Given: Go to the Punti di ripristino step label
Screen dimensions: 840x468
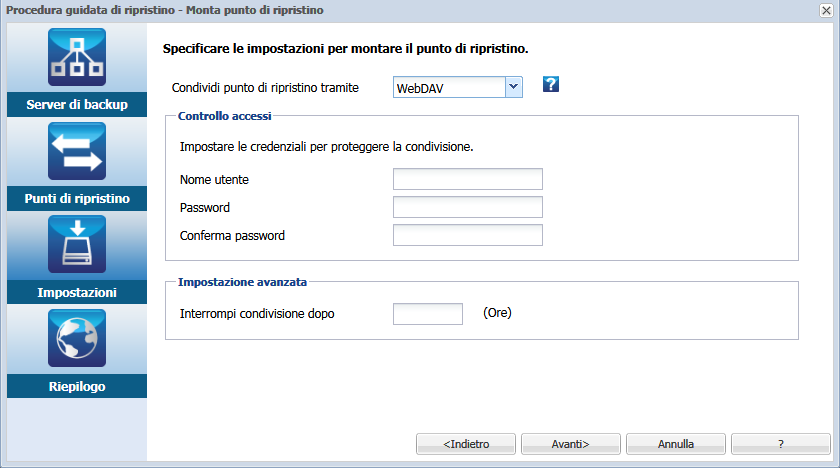Looking at the screenshot, I should pyautogui.click(x=77, y=199).
